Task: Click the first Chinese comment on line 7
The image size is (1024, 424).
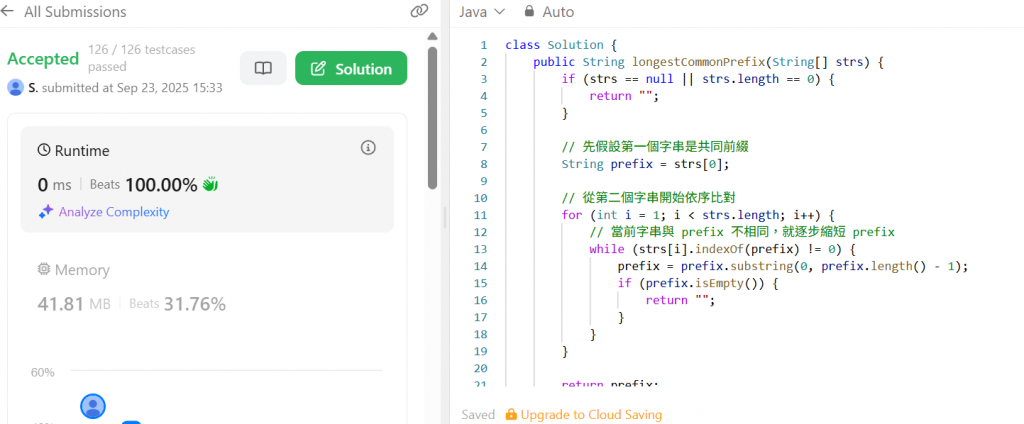Action: pyautogui.click(x=654, y=147)
